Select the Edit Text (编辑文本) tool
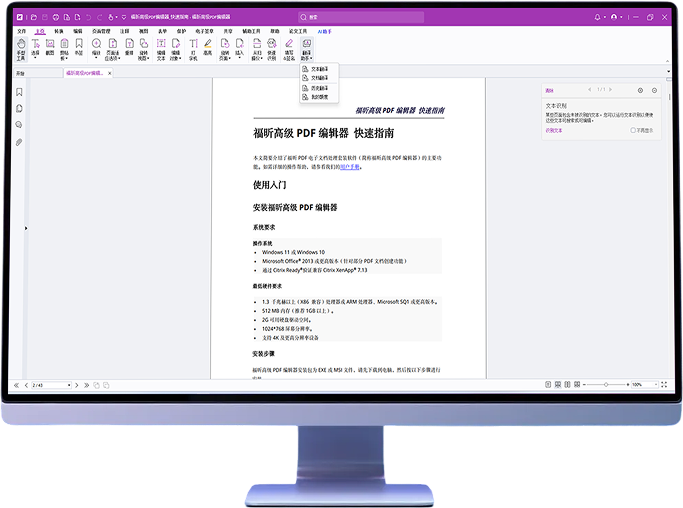The height and width of the screenshot is (508, 683). 161,48
